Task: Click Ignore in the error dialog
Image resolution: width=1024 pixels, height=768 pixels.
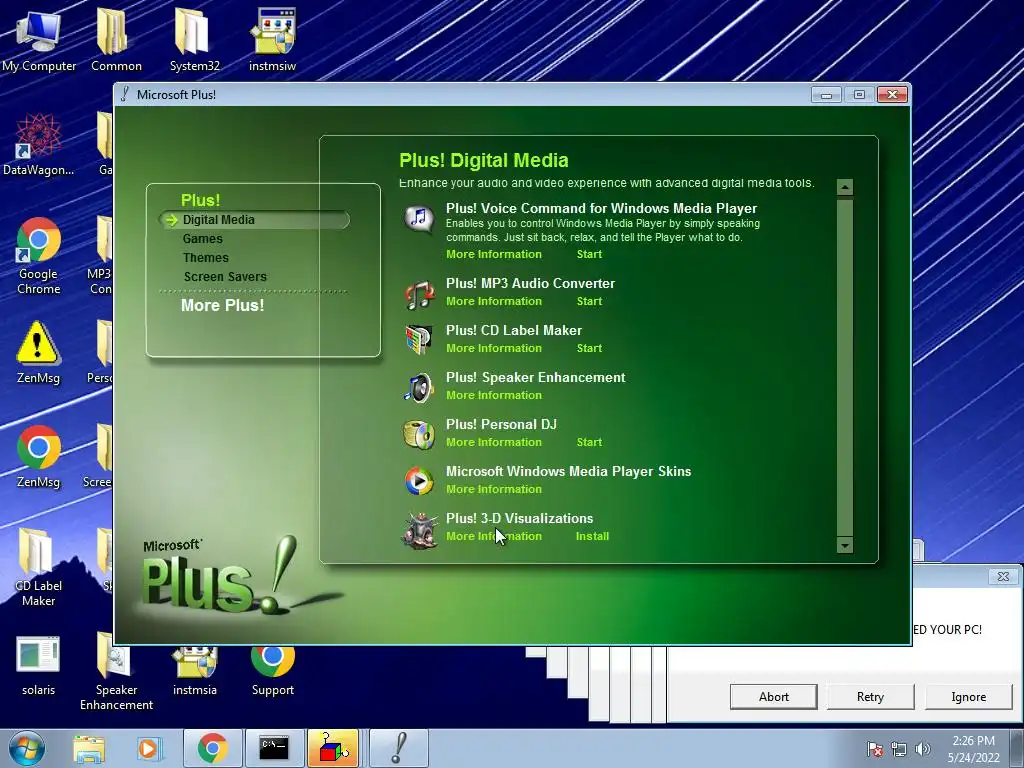Action: 968,697
